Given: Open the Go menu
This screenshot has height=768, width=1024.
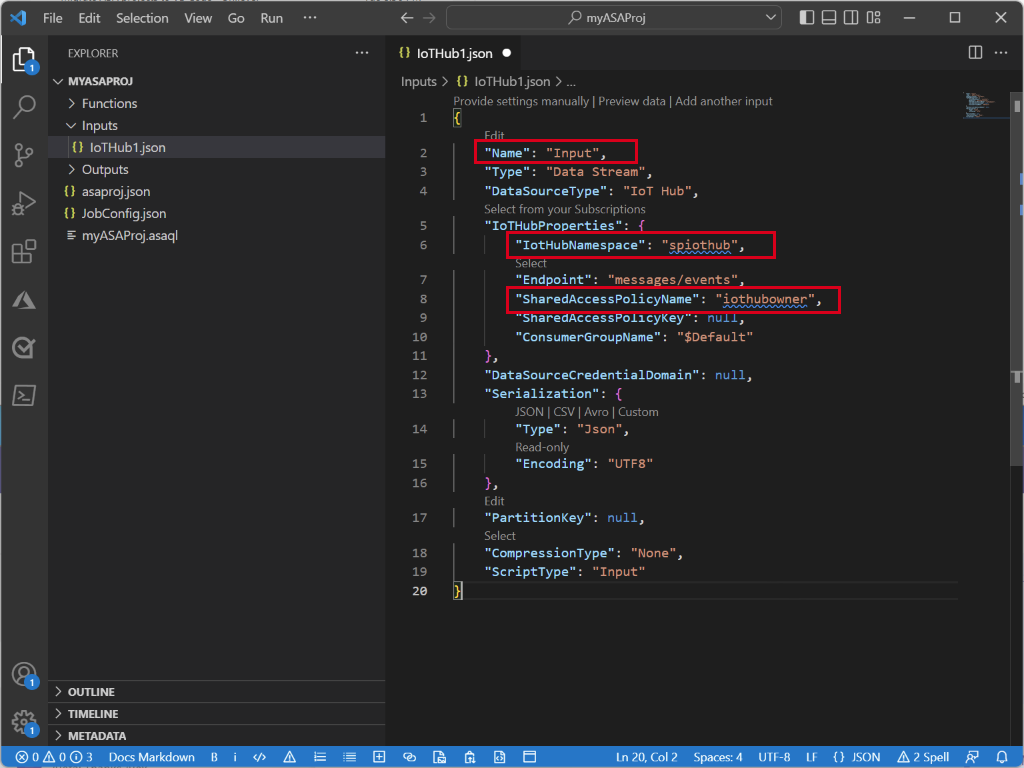Looking at the screenshot, I should (x=236, y=18).
